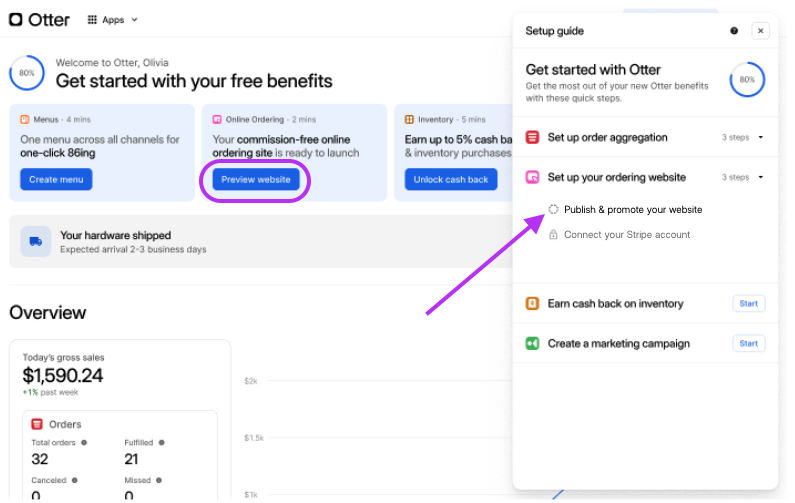Screen dimensions: 795x503
Task: Close the Setup guide panel
Action: [760, 31]
